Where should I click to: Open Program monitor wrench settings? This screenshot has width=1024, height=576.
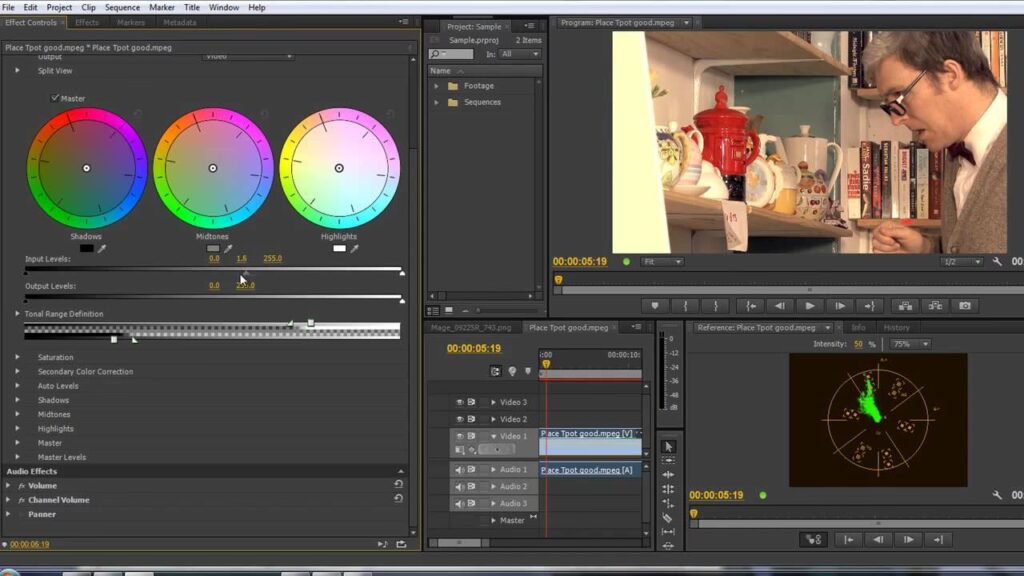point(997,262)
